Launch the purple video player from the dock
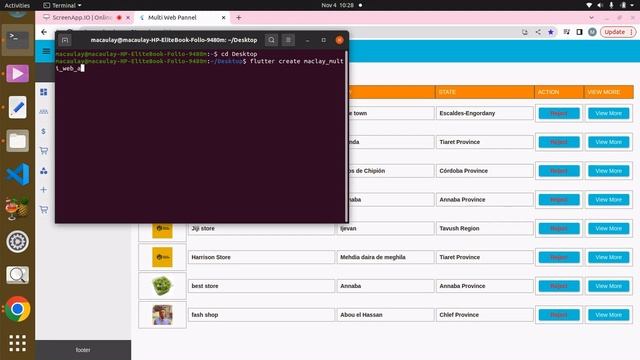 (18, 74)
